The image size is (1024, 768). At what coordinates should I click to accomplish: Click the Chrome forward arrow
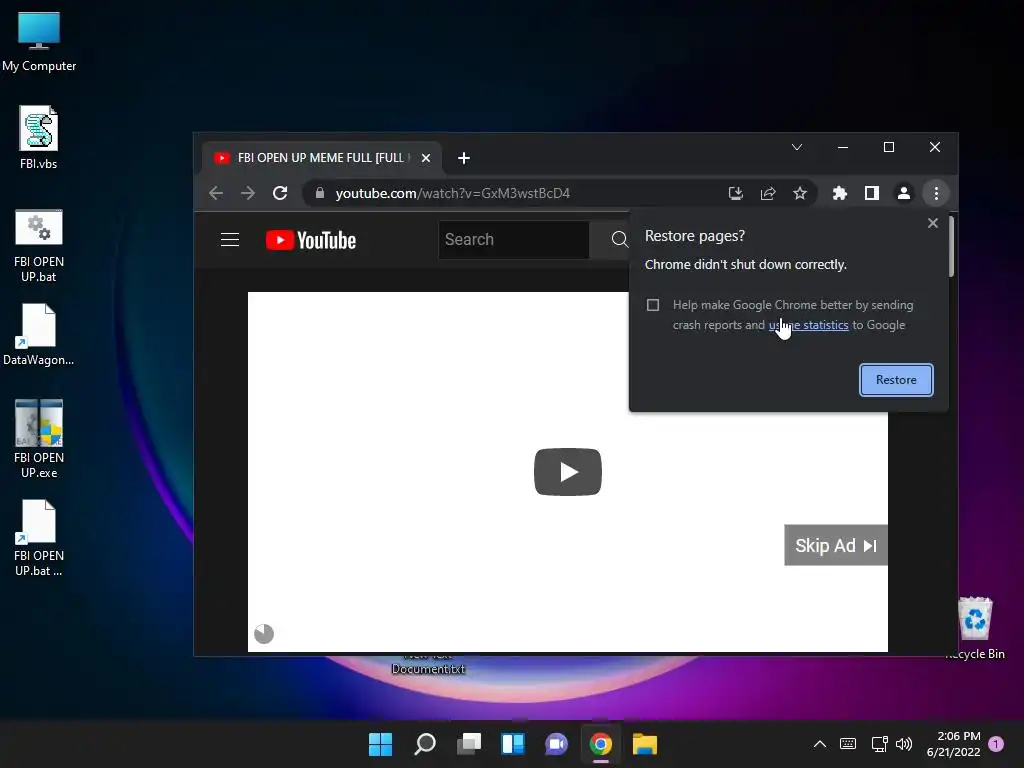tap(248, 193)
